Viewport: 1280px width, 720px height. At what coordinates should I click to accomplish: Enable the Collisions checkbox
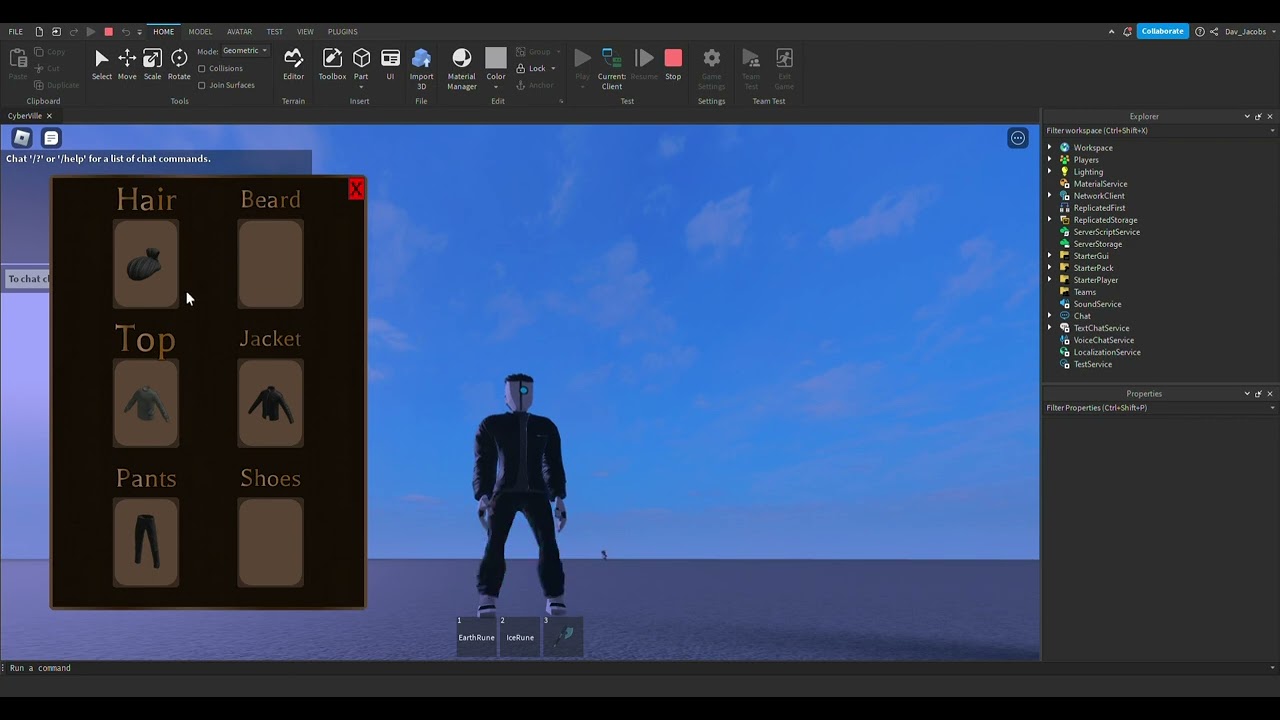pos(202,68)
